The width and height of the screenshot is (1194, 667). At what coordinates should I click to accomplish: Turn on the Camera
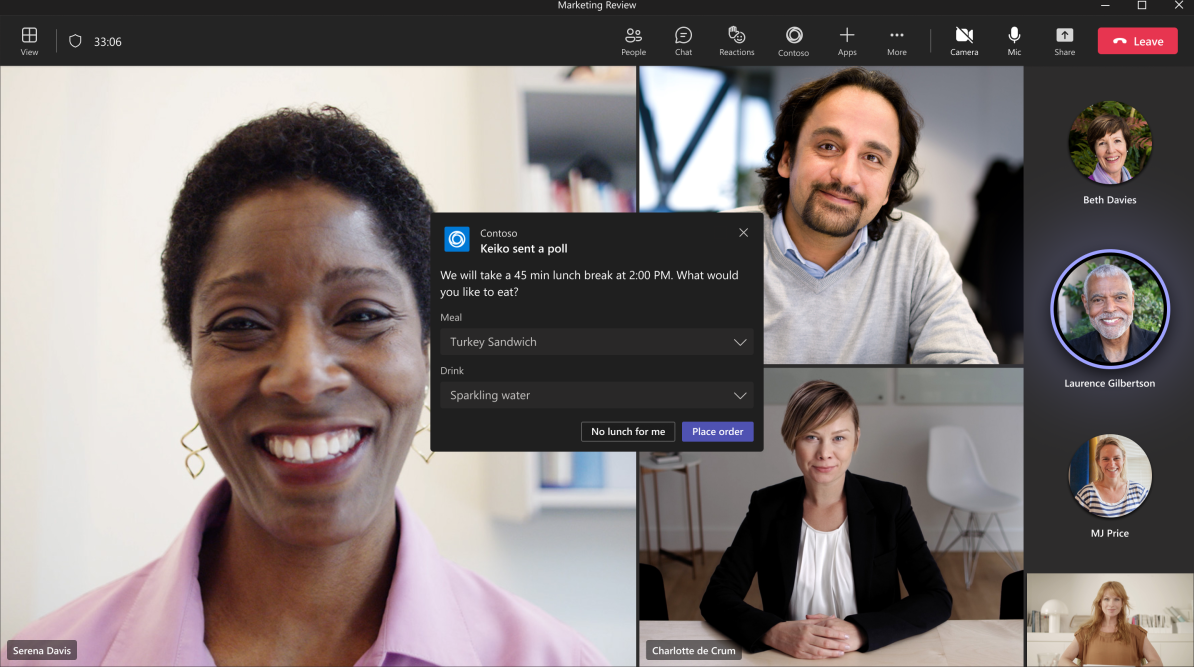click(x=964, y=41)
